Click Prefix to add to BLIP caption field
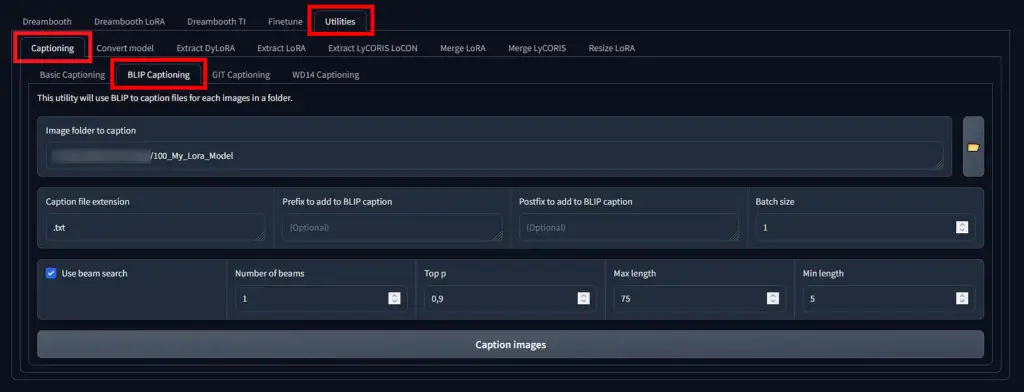The width and height of the screenshot is (1024, 392). pyautogui.click(x=392, y=227)
